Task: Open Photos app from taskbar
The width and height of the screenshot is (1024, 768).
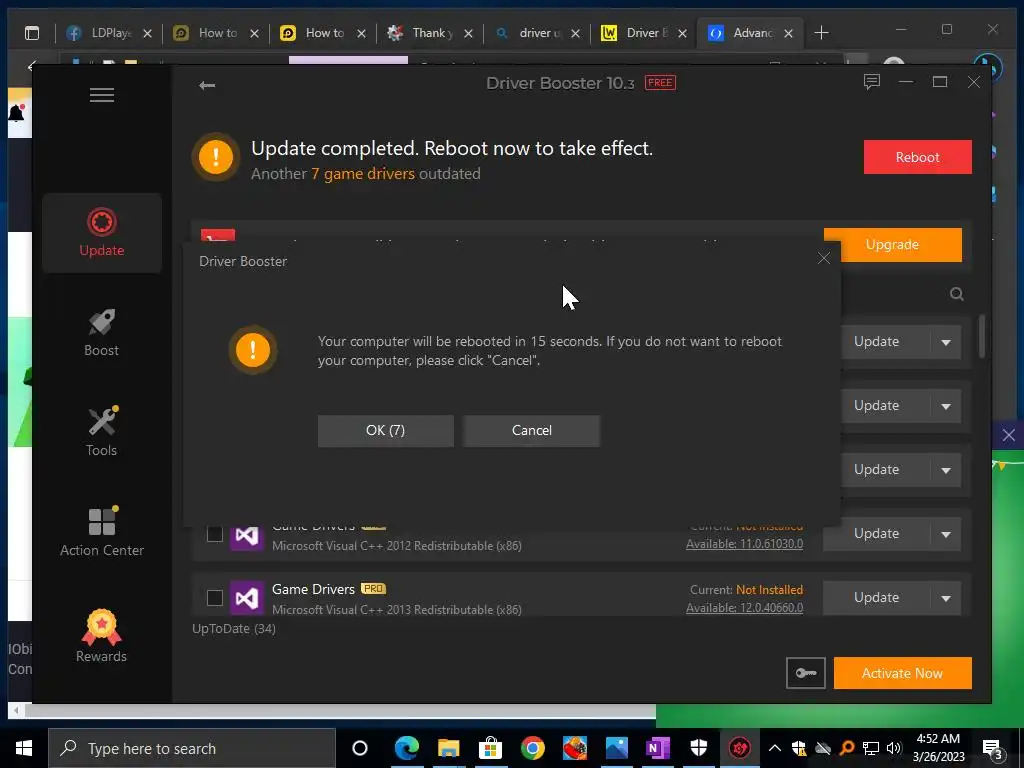Action: [616, 748]
